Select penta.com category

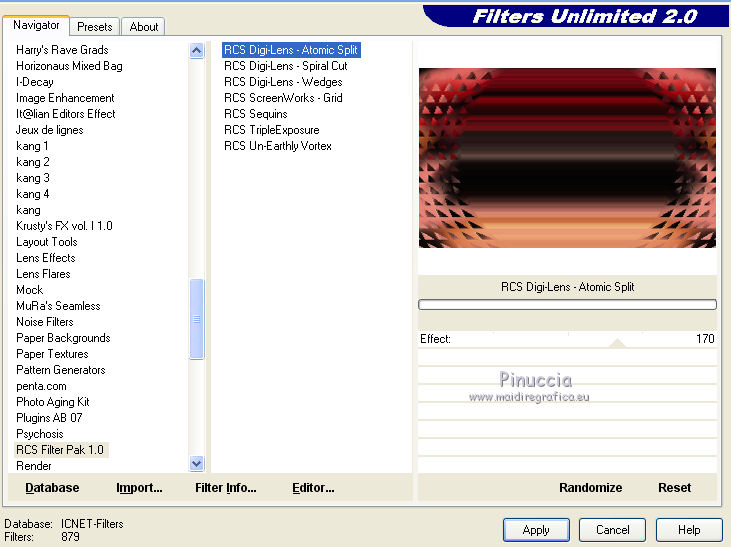coord(41,386)
